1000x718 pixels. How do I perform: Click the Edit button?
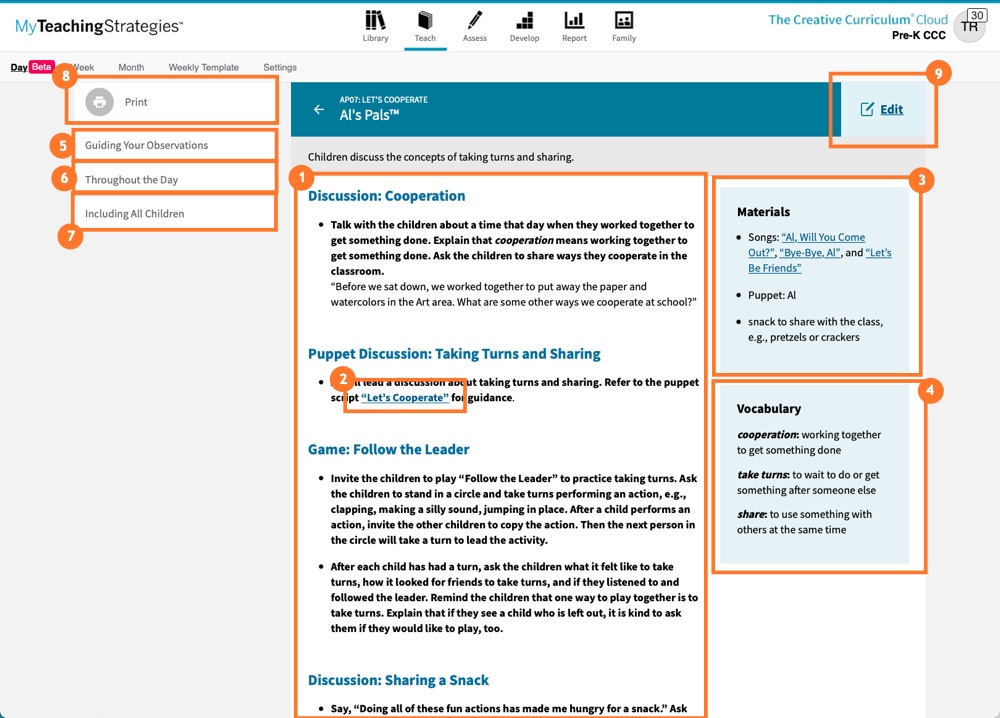click(x=882, y=109)
